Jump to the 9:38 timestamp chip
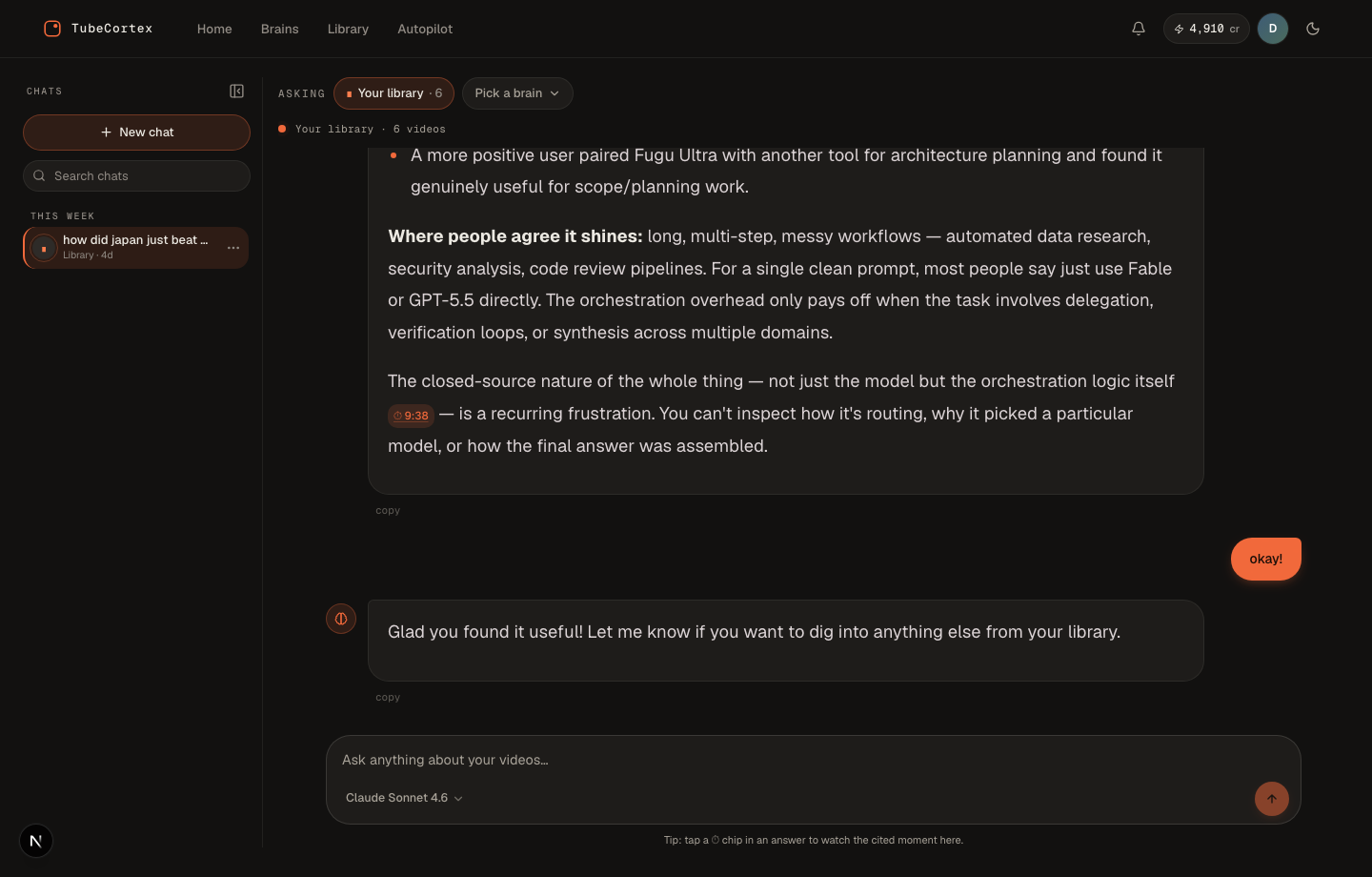The height and width of the screenshot is (877, 1372). [x=411, y=416]
